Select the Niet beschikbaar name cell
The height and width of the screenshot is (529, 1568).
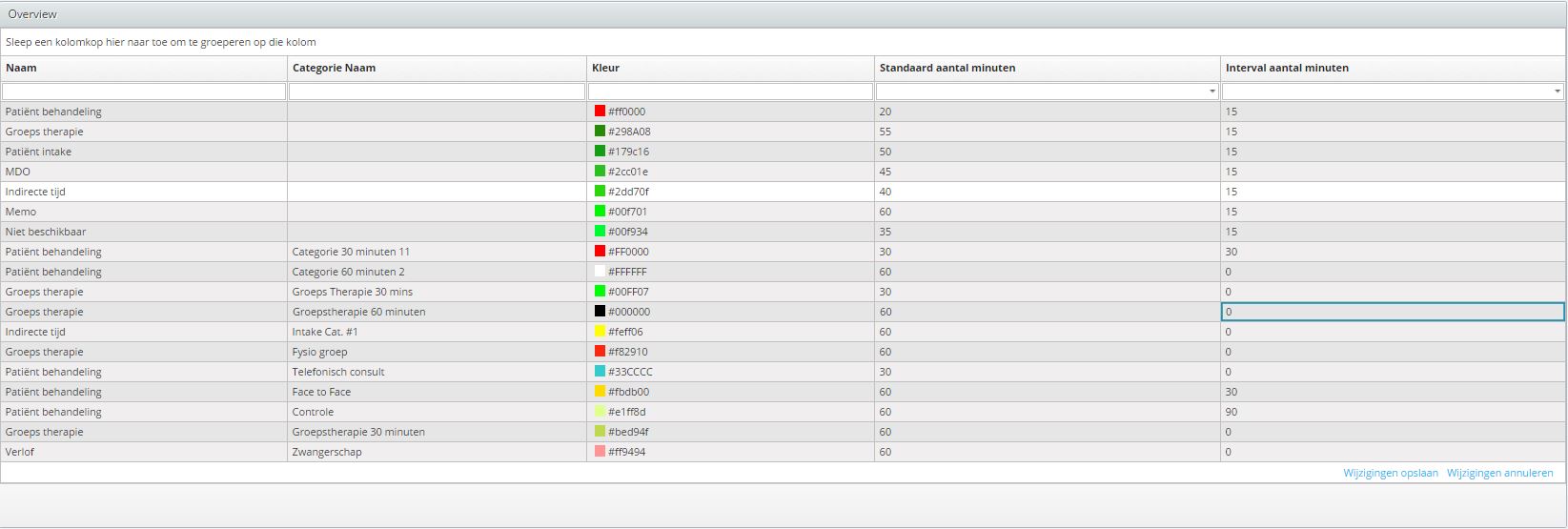click(144, 232)
